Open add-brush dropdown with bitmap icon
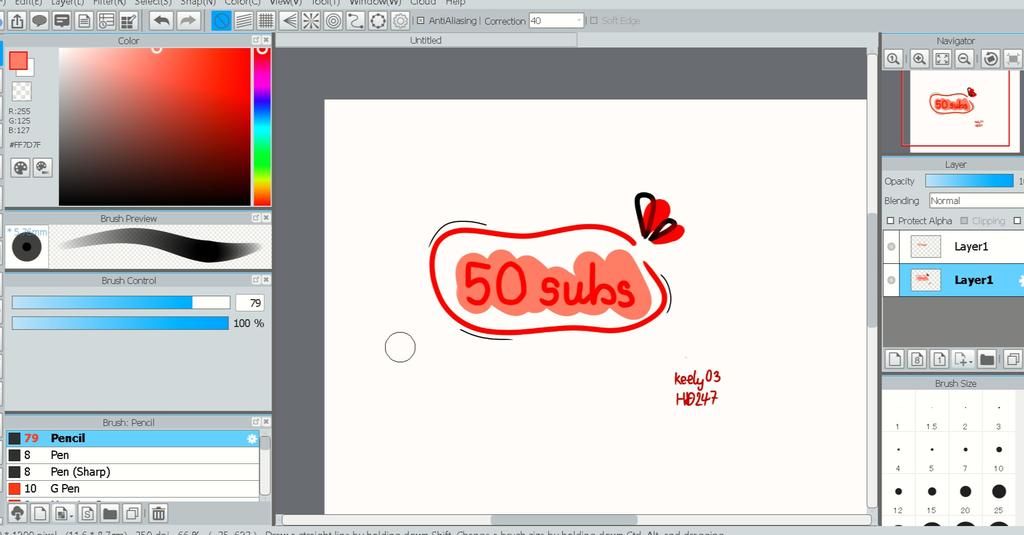Image resolution: width=1024 pixels, height=535 pixels. pyautogui.click(x=64, y=513)
